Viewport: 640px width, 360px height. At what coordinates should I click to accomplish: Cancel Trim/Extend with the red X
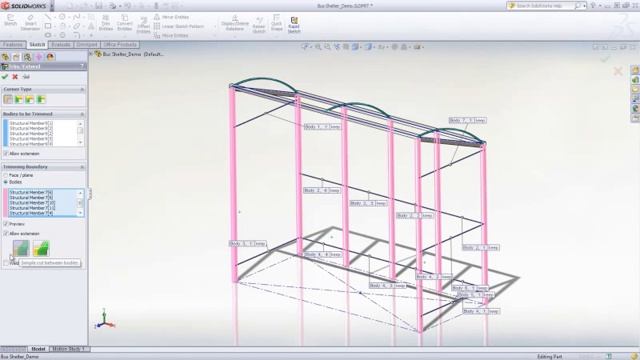coord(15,77)
